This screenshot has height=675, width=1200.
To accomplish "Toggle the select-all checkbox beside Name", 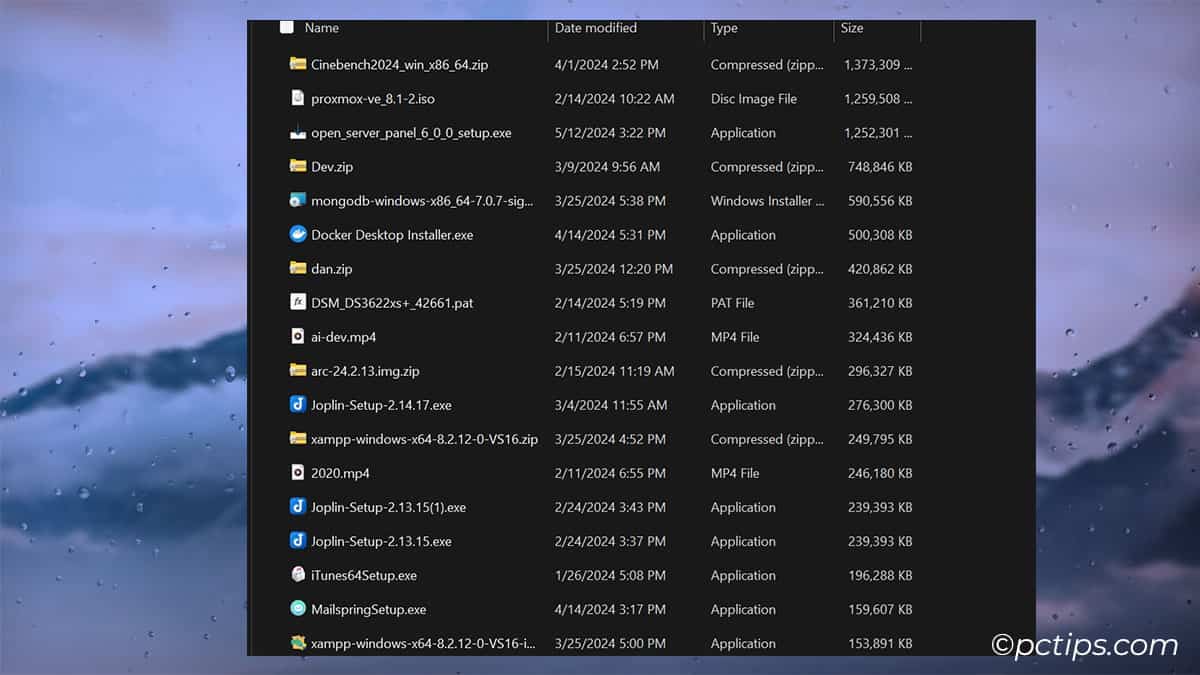I will tap(286, 28).
